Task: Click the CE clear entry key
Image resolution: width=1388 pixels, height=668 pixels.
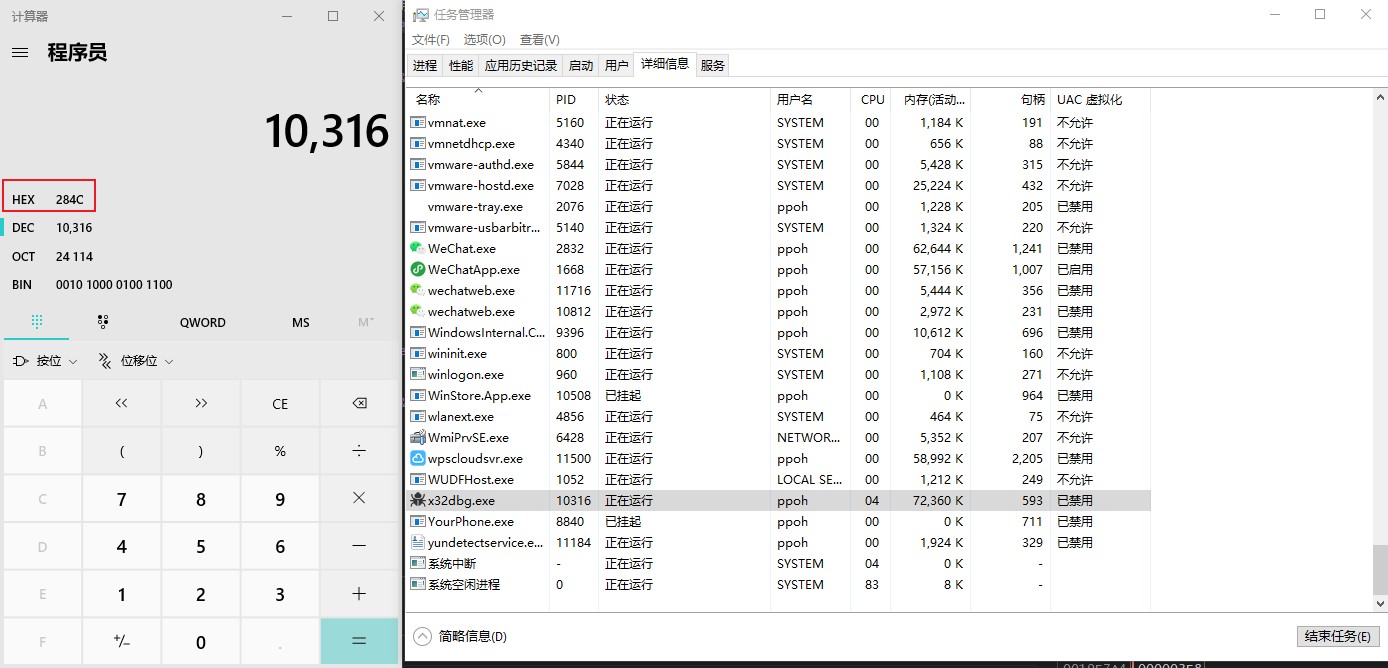Action: coord(280,404)
